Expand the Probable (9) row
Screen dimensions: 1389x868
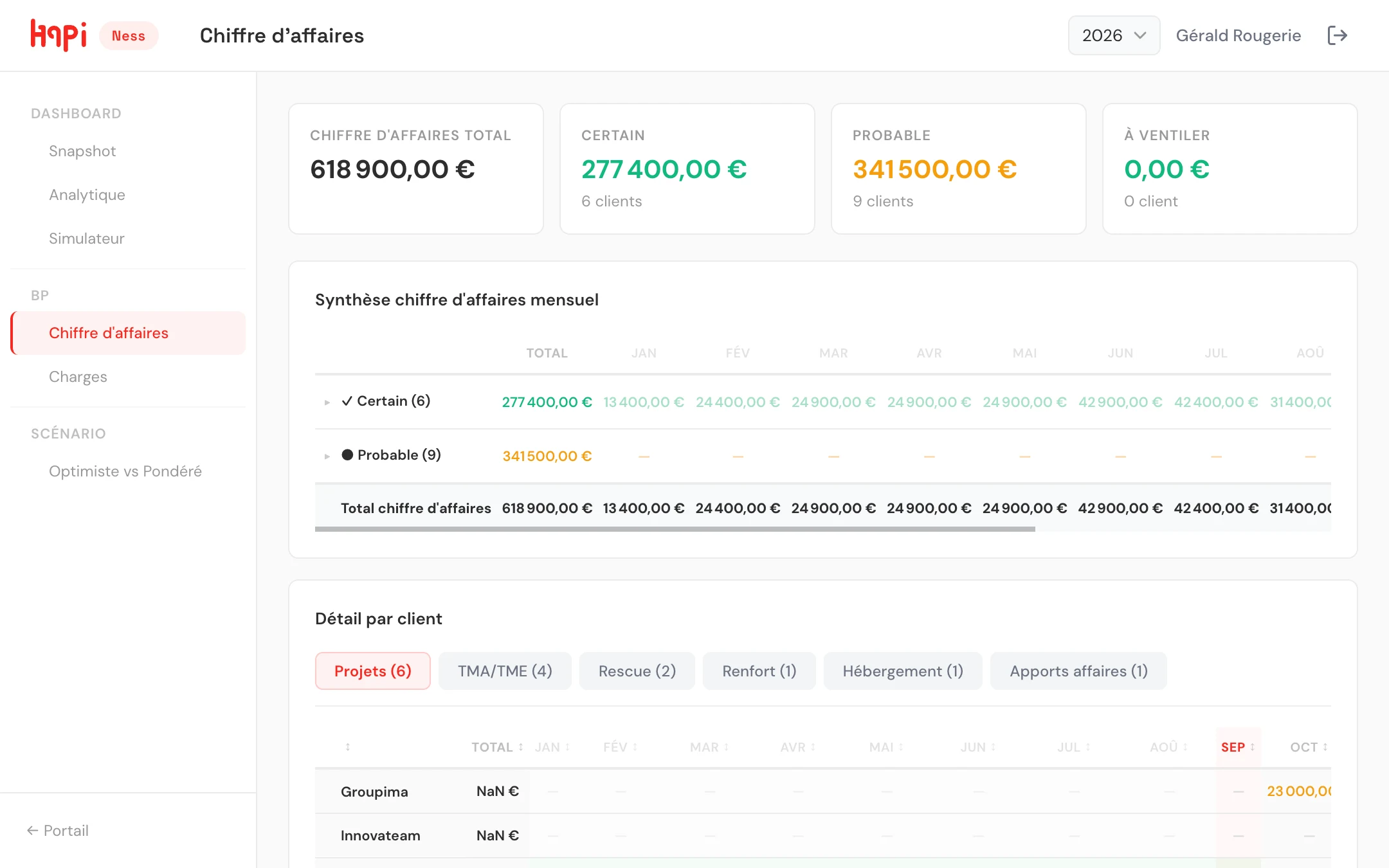point(327,456)
